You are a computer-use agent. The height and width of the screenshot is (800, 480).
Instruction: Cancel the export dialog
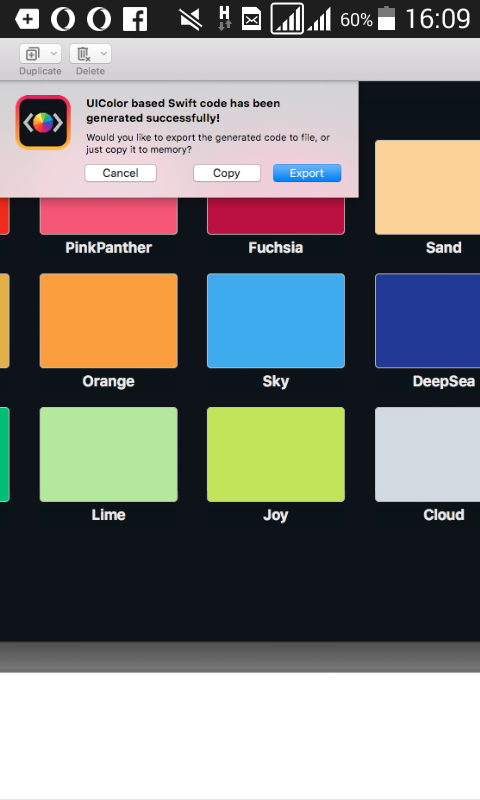click(120, 173)
